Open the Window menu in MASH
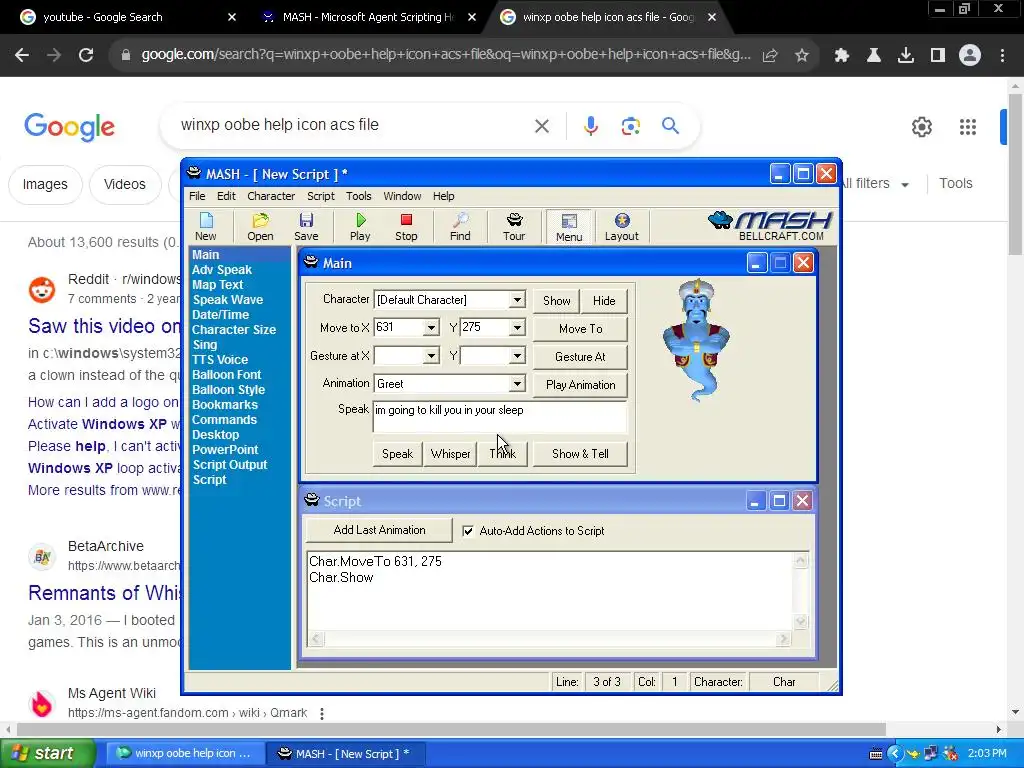 [402, 196]
